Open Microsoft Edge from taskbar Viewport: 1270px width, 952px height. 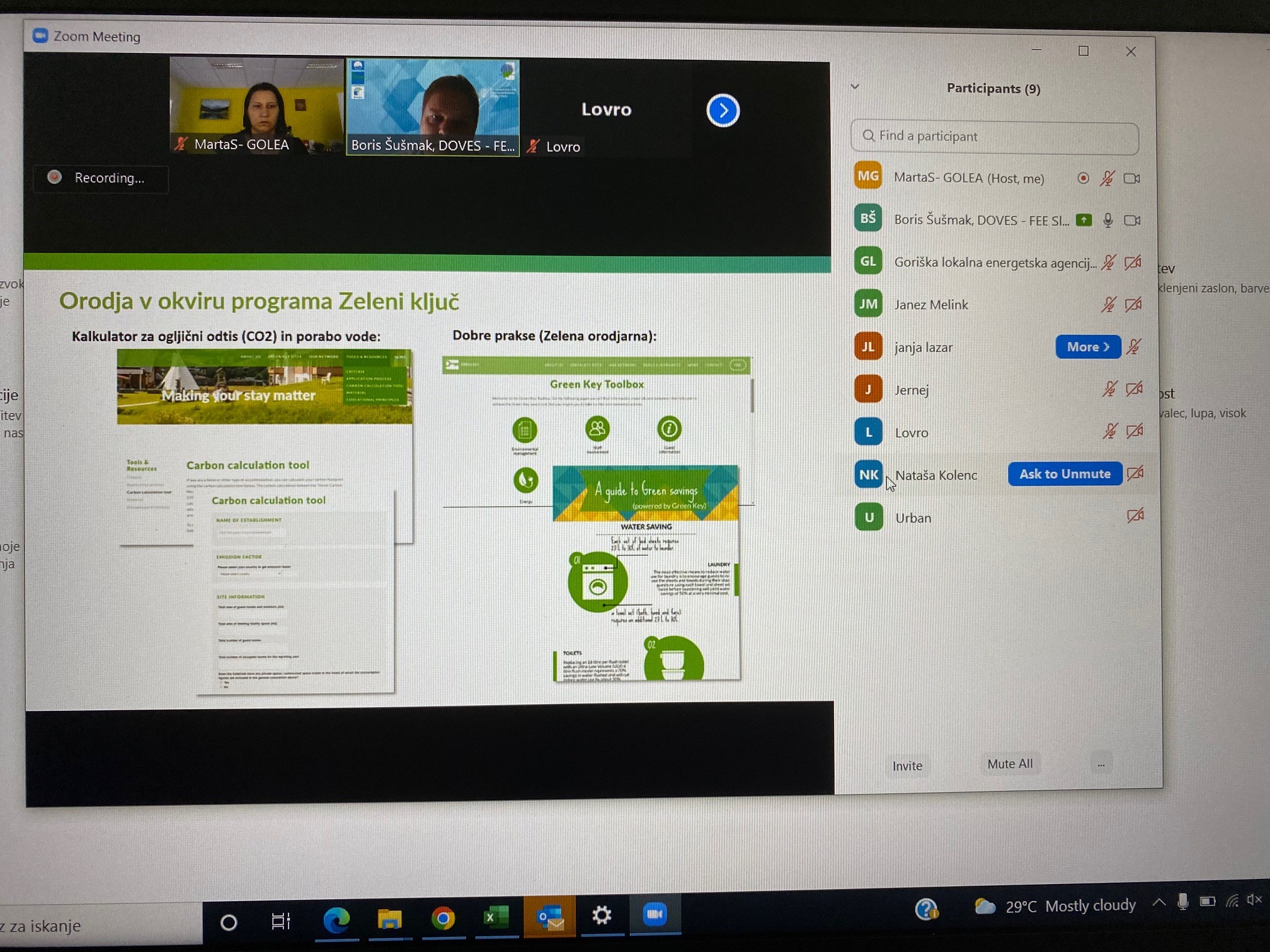click(x=336, y=920)
